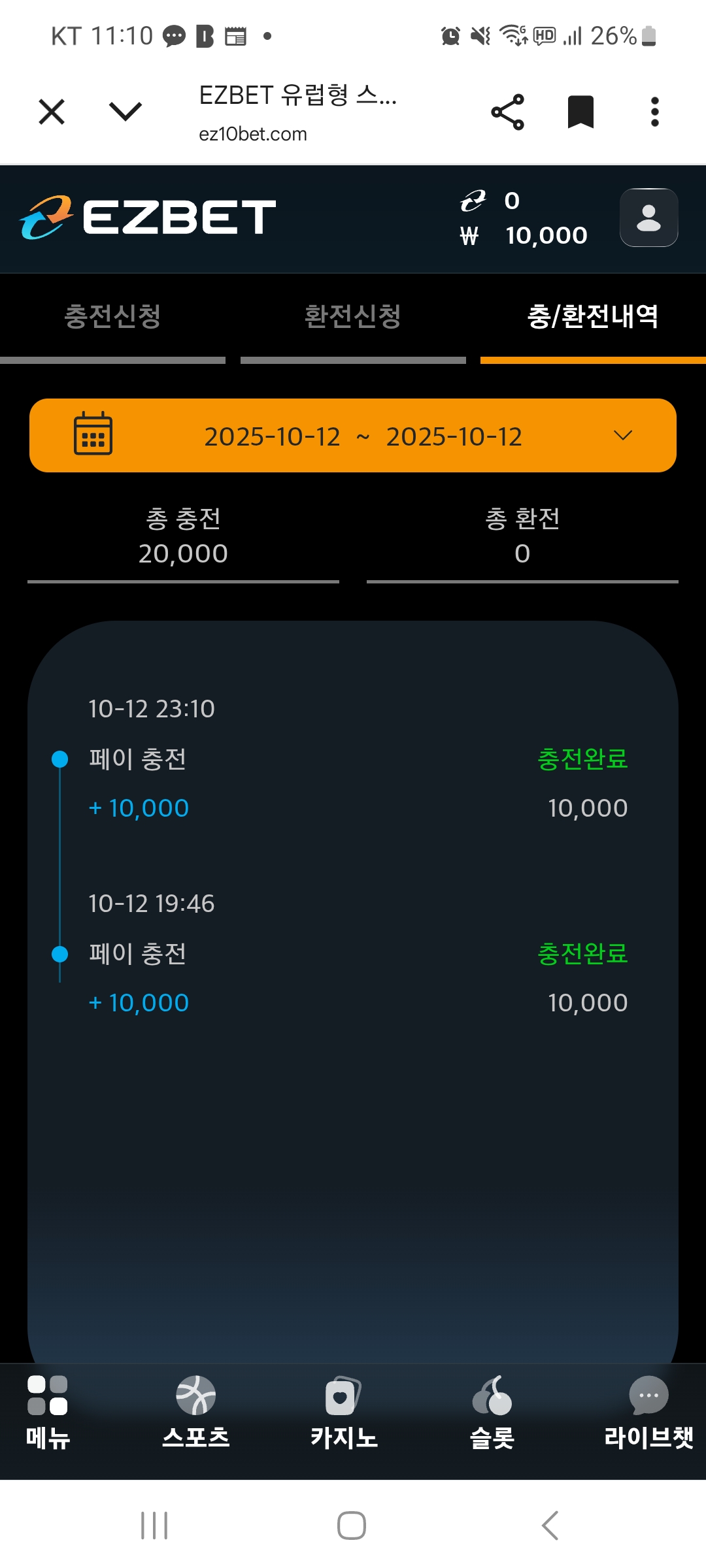Screen dimensions: 706x1568
Task: Tap the share icon in browser bar
Action: pyautogui.click(x=507, y=112)
